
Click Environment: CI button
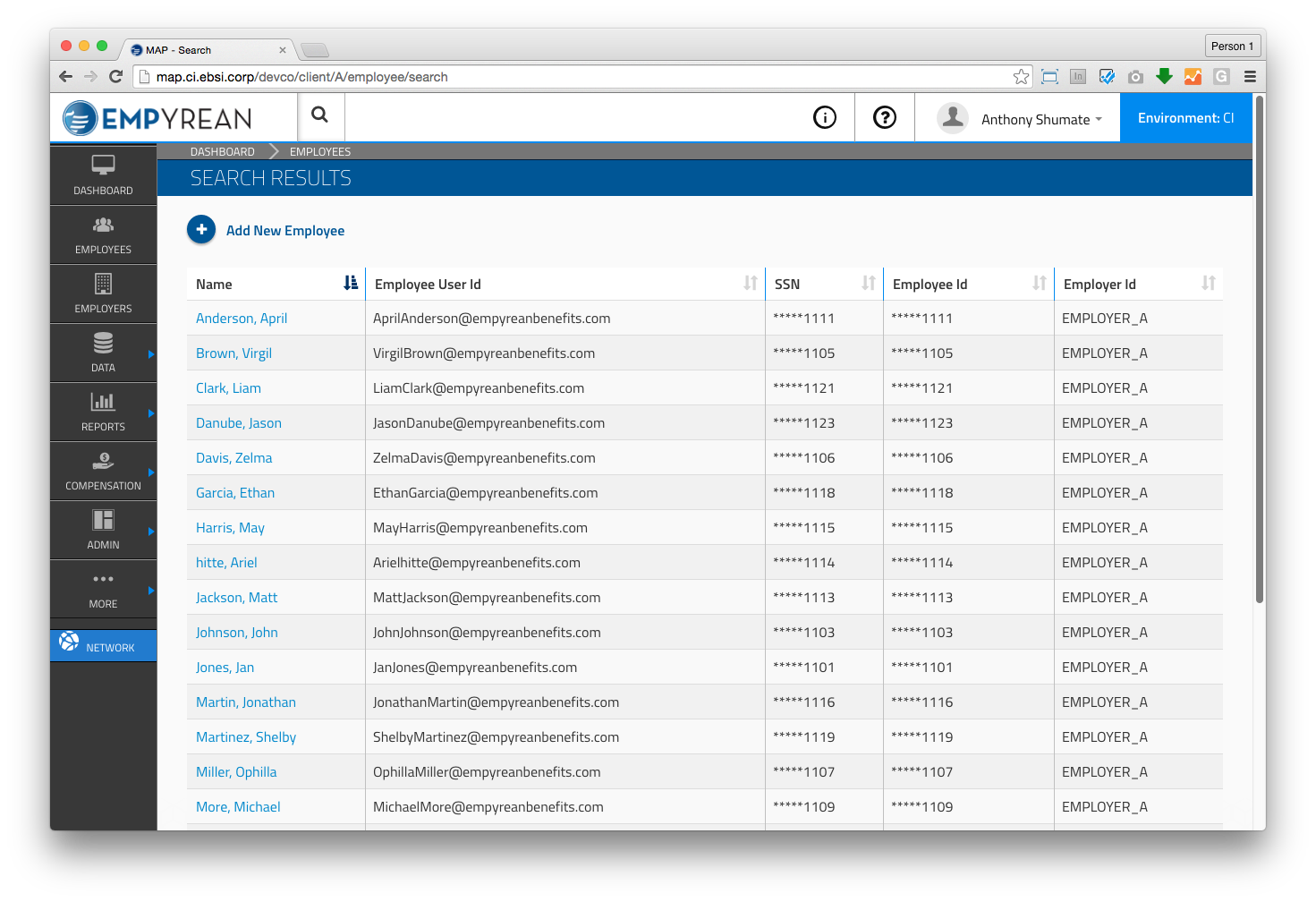pyautogui.click(x=1185, y=117)
